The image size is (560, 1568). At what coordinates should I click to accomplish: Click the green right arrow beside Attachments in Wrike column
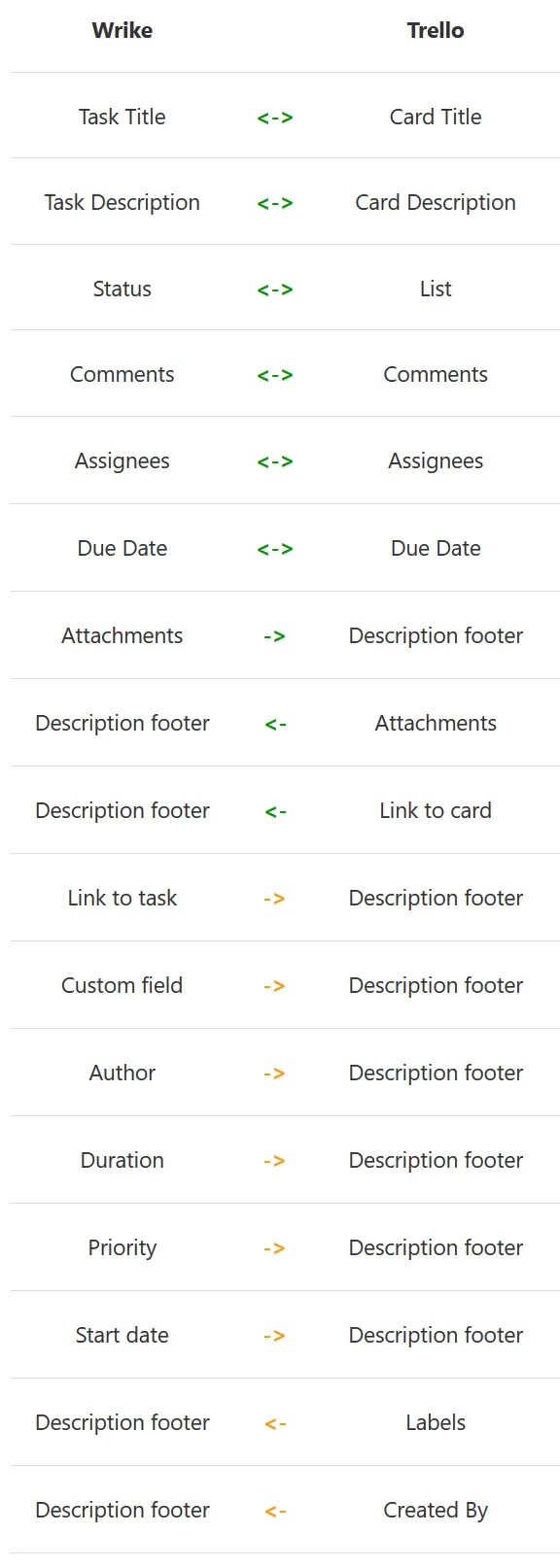(274, 636)
